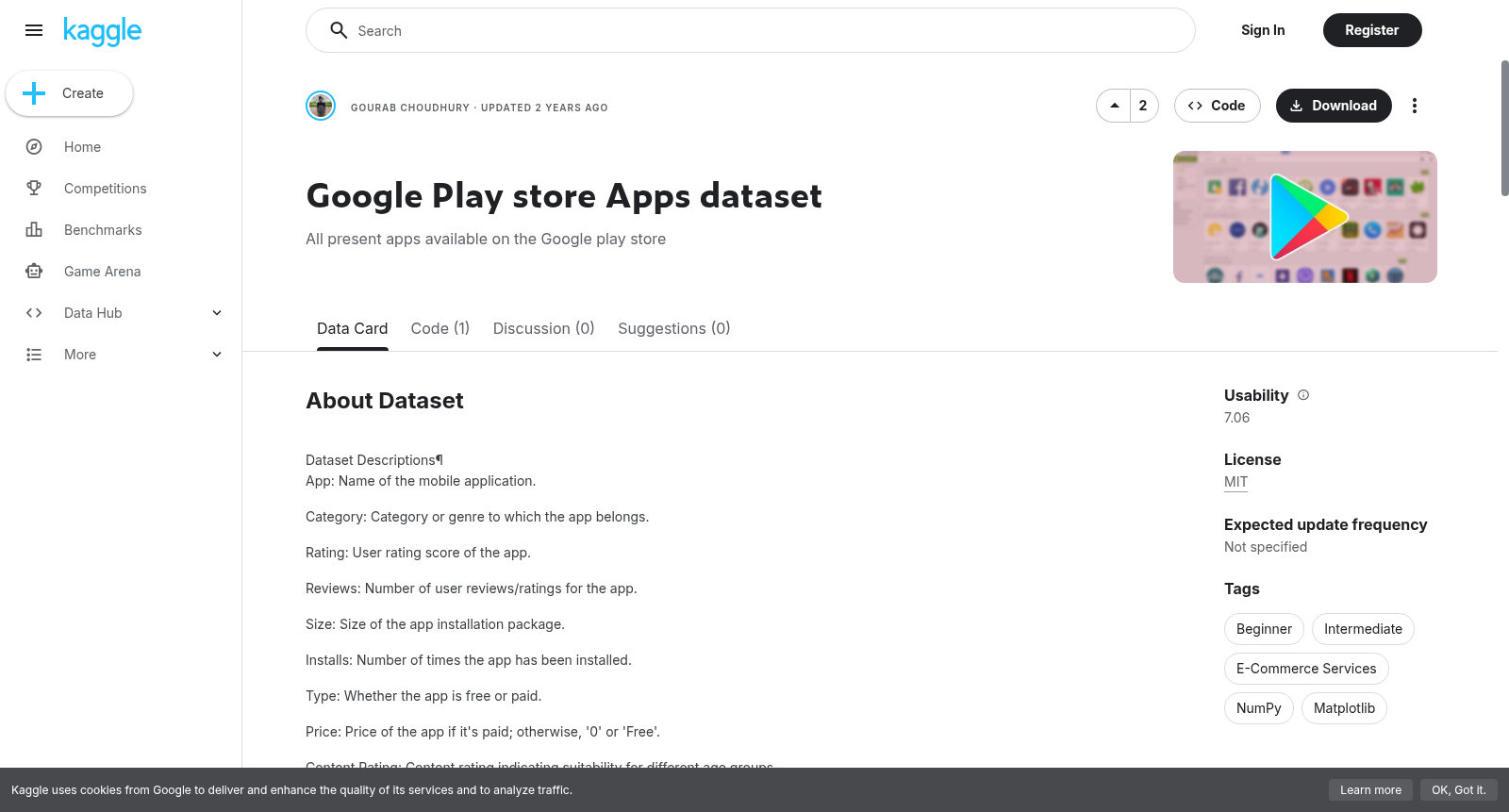Click the Register button
The image size is (1509, 812).
tap(1372, 30)
